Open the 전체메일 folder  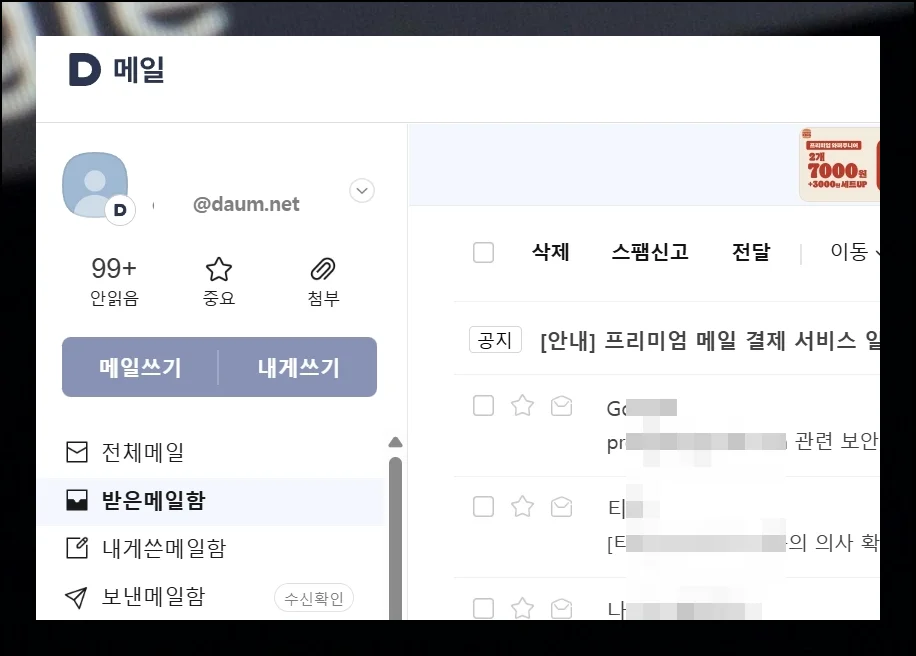[143, 453]
